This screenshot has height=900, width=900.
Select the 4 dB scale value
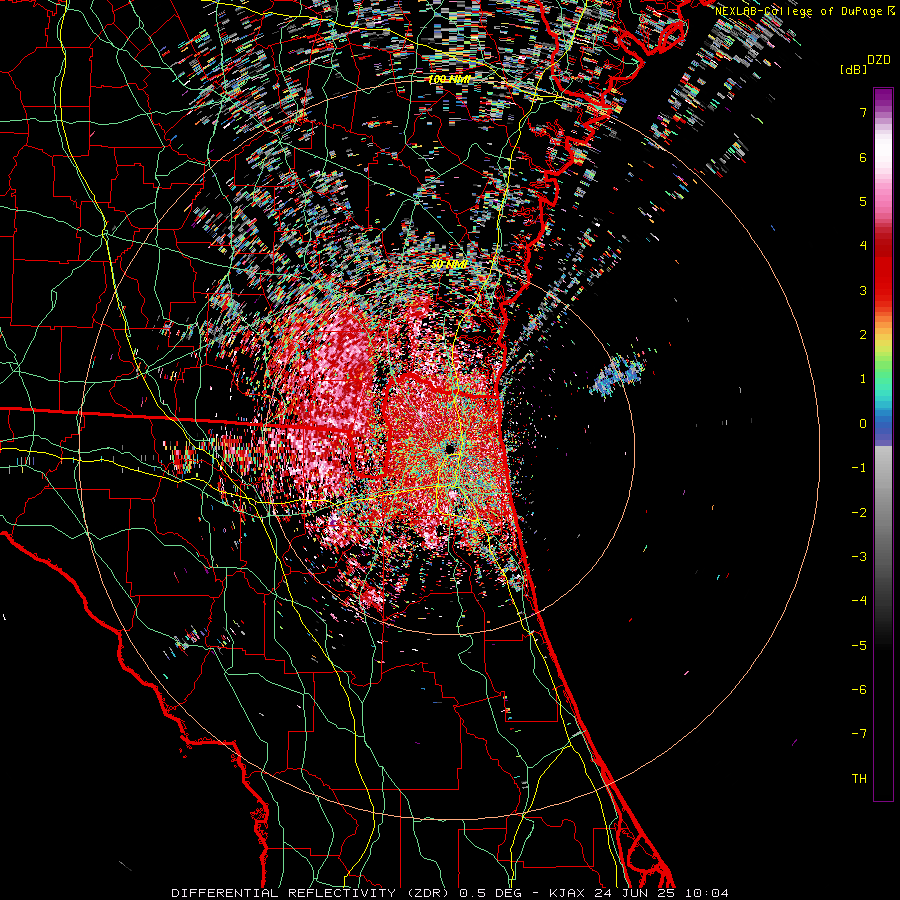coord(863,246)
